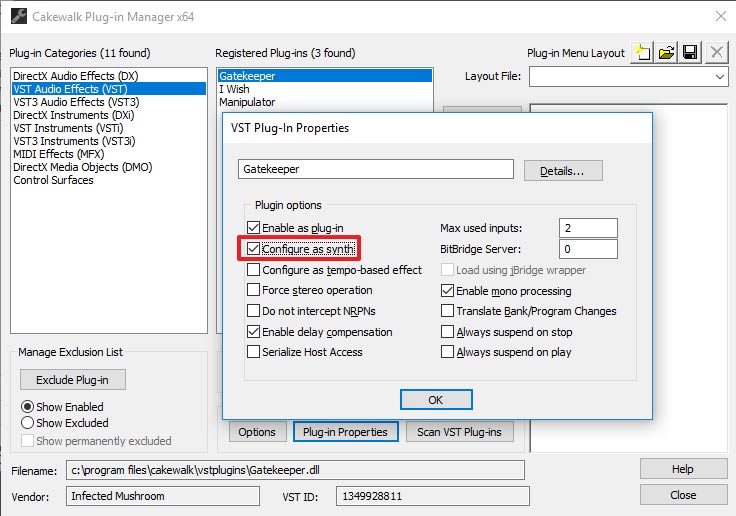Enable Always suspend on stop
This screenshot has height=516, width=736.
coord(448,332)
